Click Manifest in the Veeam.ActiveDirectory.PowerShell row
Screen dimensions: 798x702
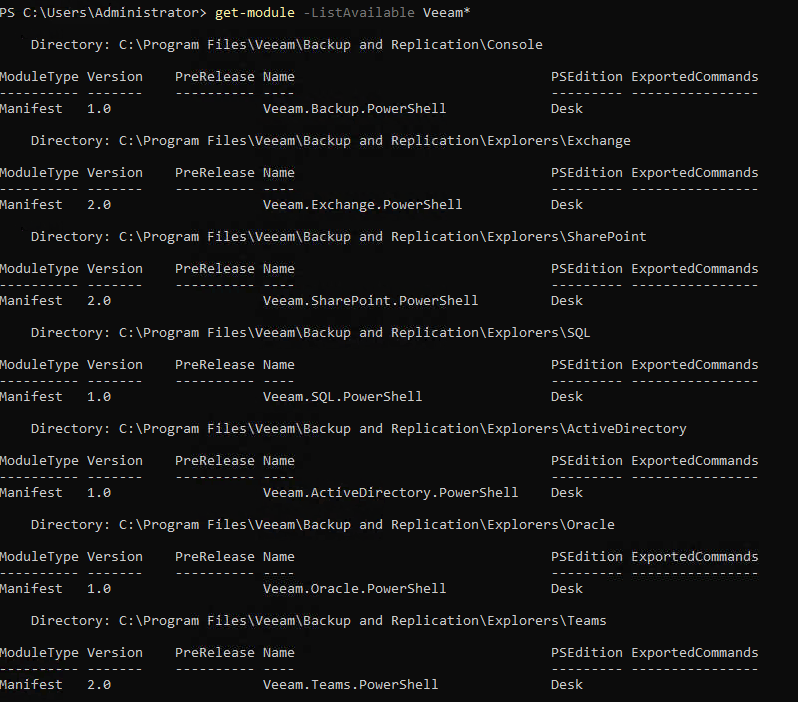pyautogui.click(x=31, y=493)
